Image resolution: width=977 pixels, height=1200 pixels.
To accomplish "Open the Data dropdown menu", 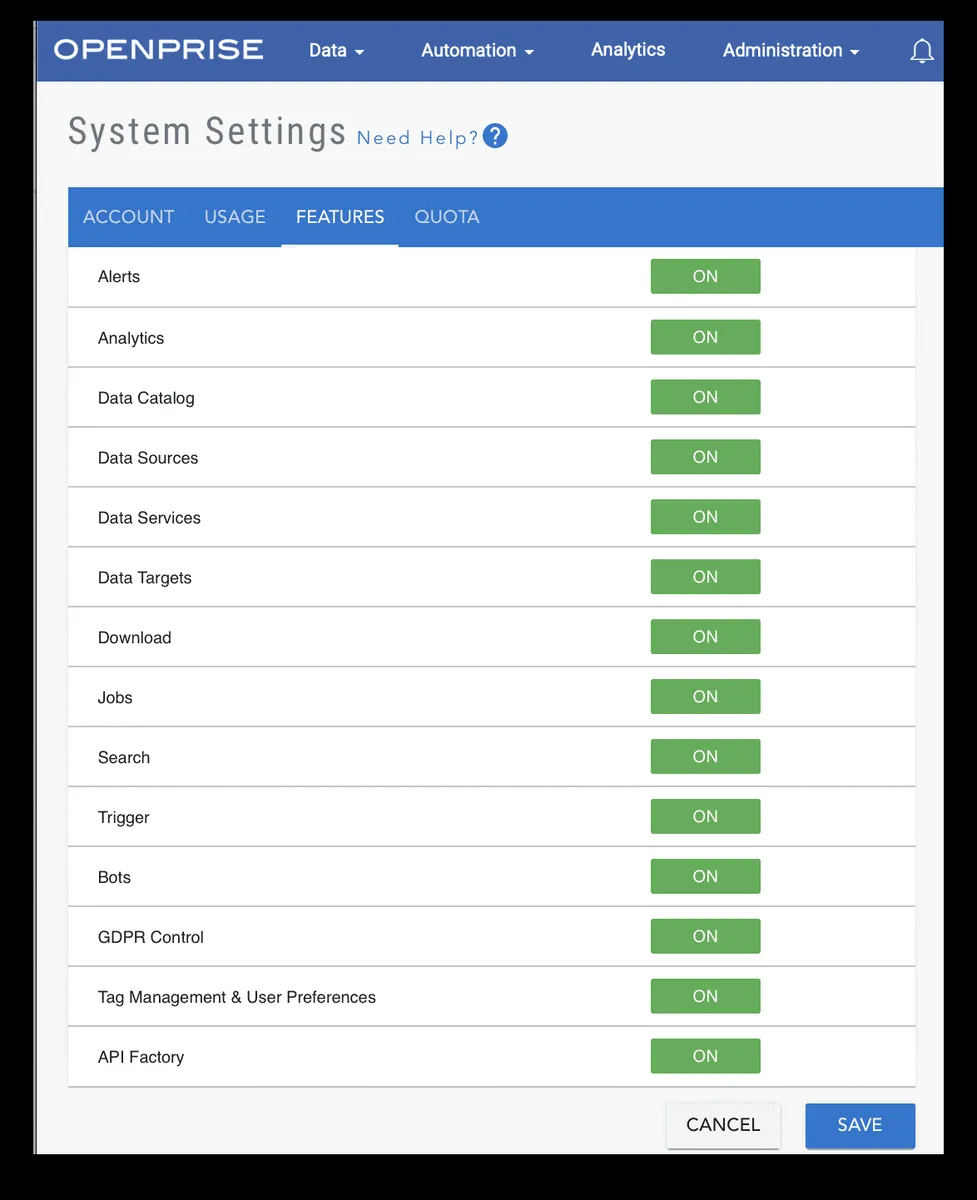I will [336, 50].
